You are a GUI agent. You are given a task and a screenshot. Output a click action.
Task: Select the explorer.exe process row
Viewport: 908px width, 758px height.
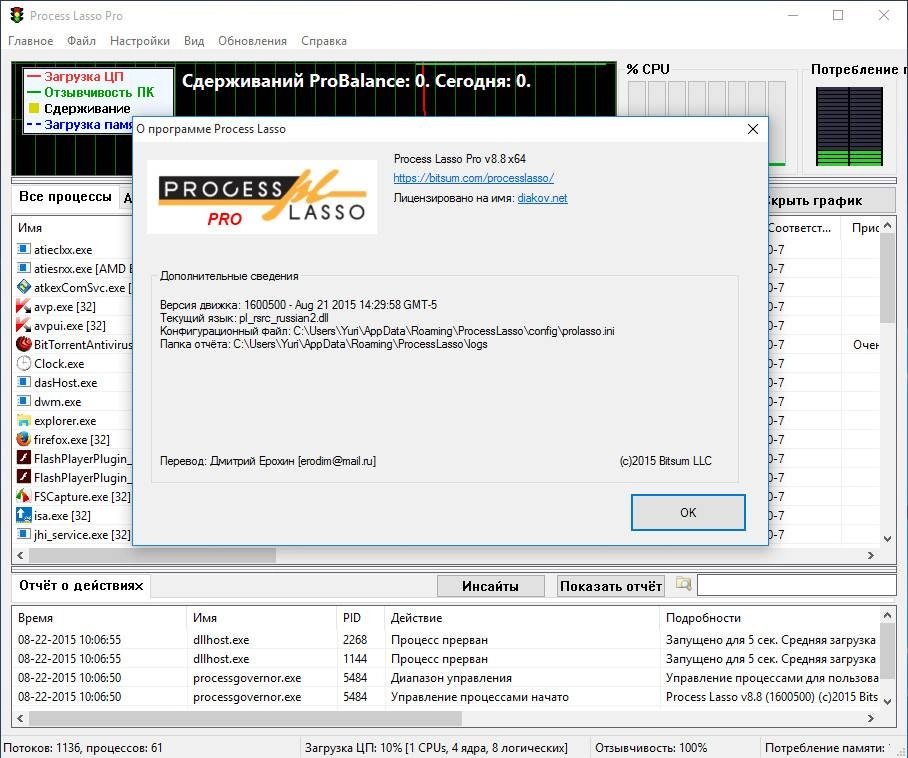point(72,420)
